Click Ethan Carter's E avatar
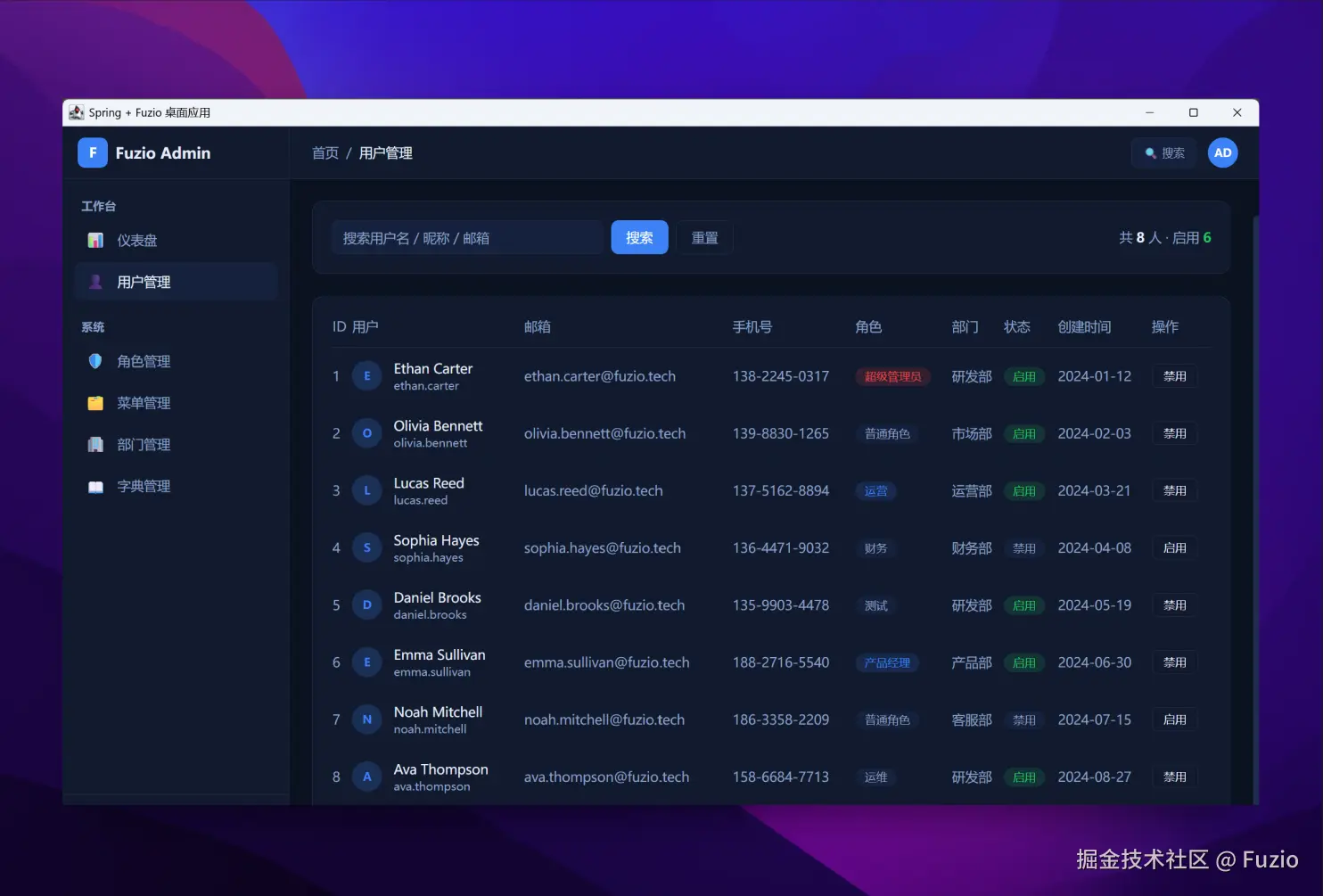 tap(366, 376)
